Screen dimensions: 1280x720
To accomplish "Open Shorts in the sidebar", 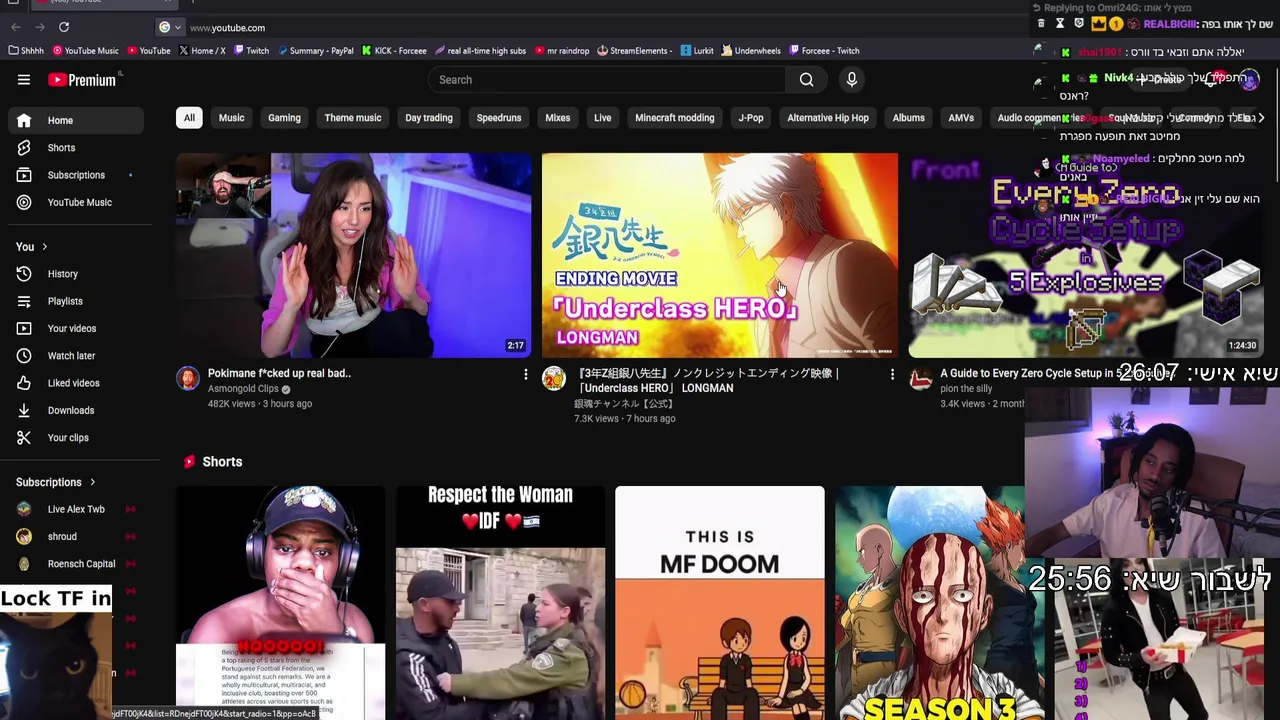I will click(x=76, y=148).
